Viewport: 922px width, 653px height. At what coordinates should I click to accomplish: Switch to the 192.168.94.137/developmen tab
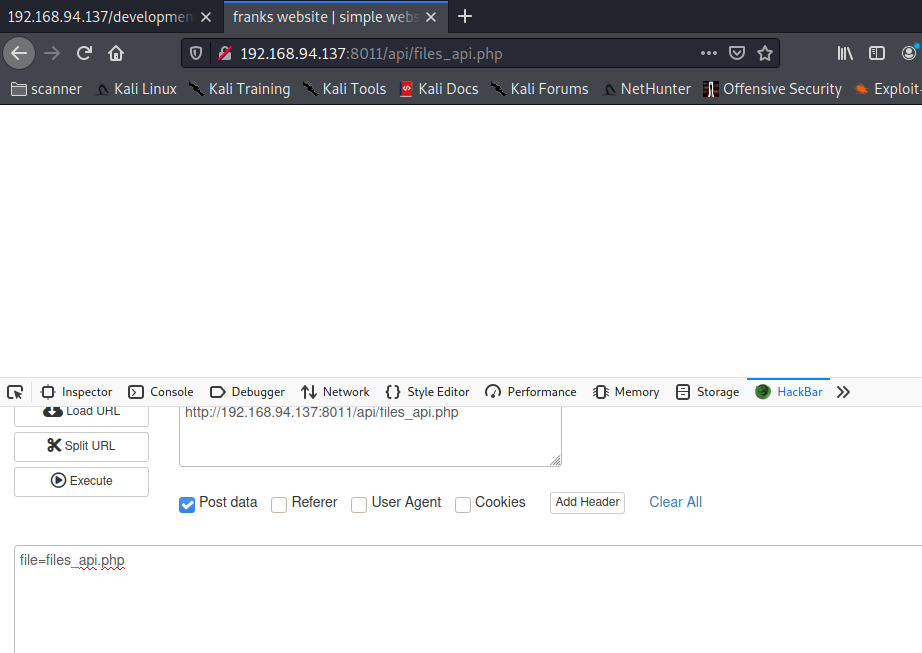[100, 17]
